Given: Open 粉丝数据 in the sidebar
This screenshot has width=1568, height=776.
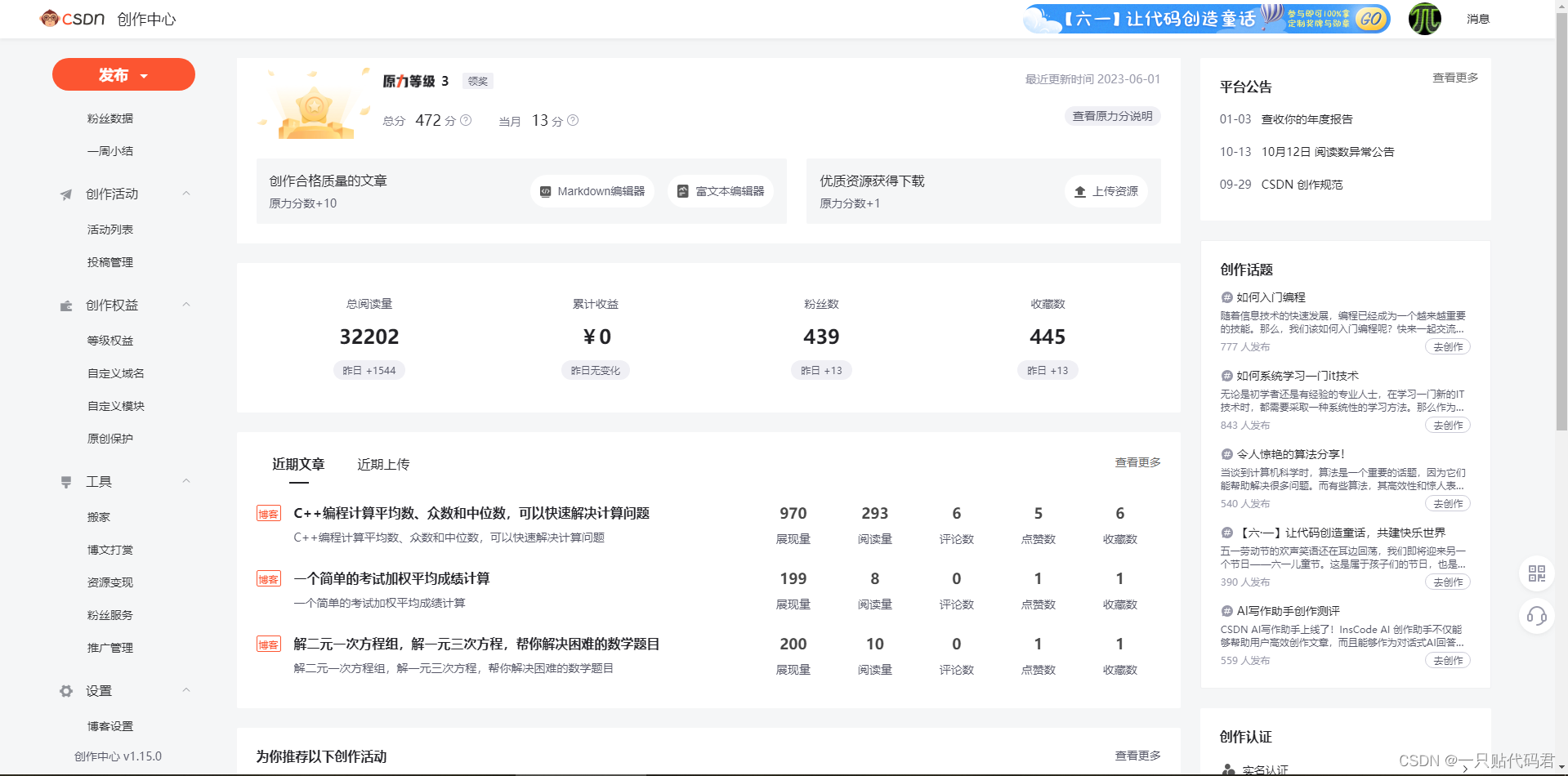Looking at the screenshot, I should coord(110,118).
